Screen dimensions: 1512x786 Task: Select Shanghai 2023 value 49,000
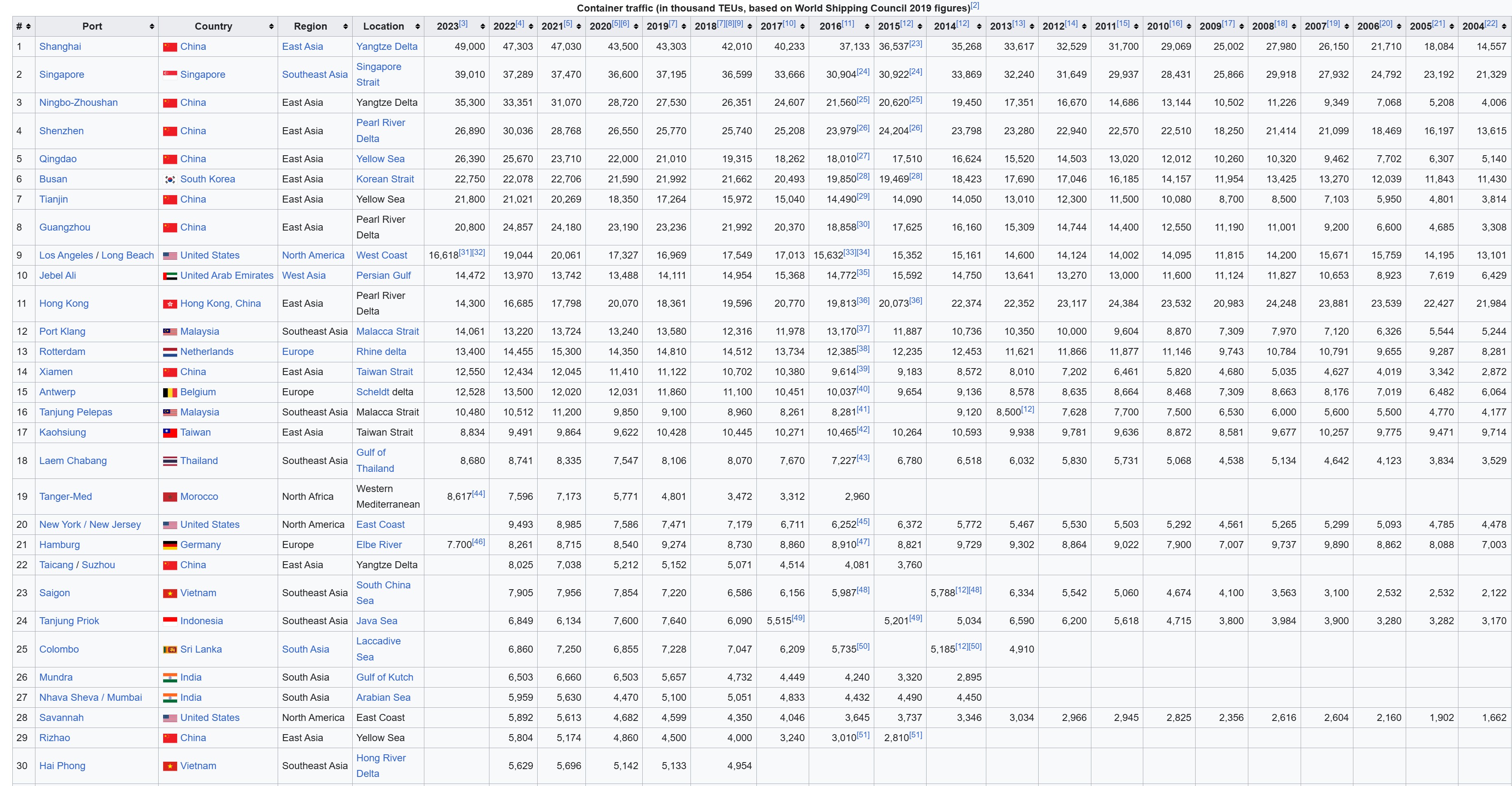coord(470,47)
